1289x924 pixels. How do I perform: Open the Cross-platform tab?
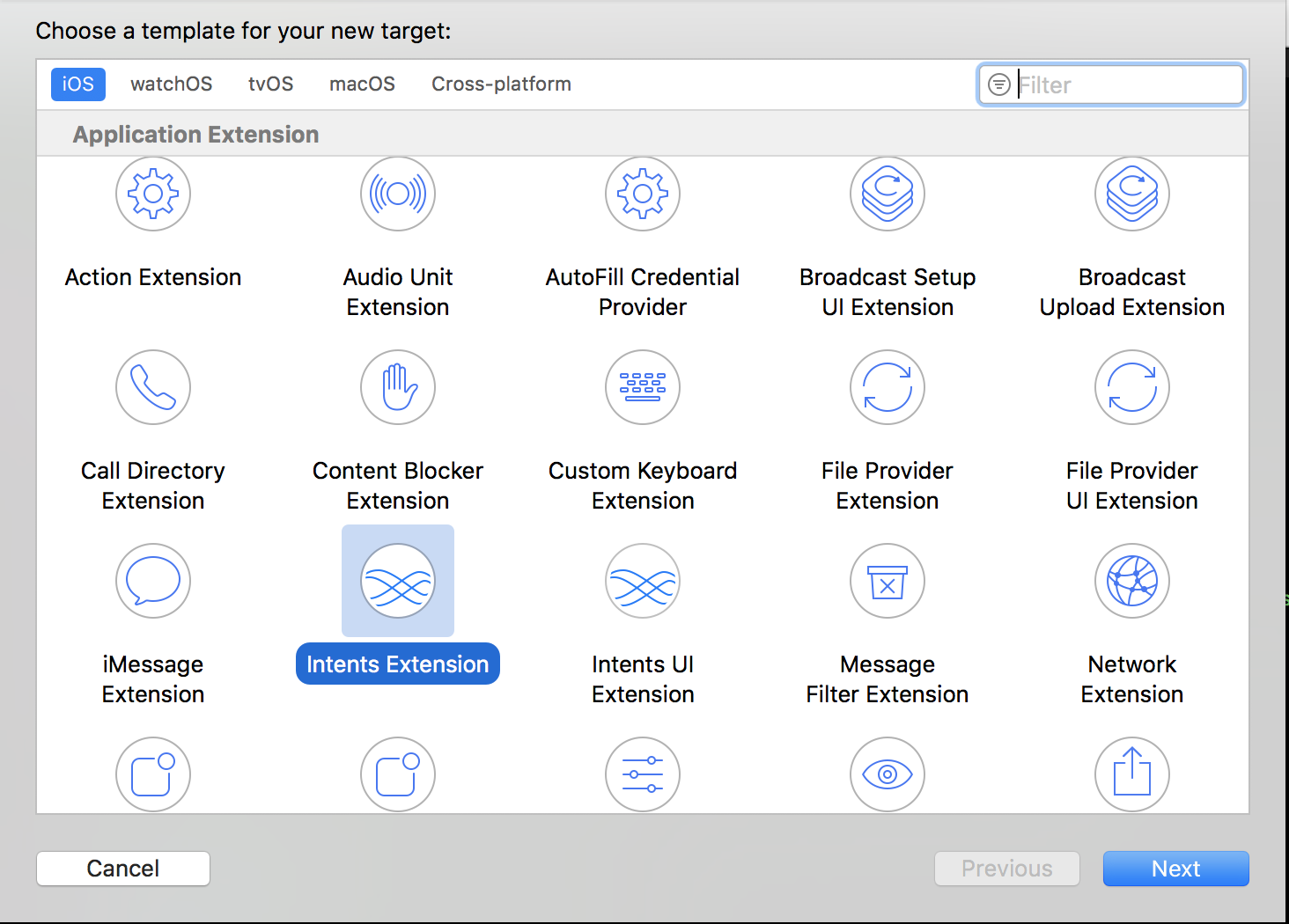(502, 84)
